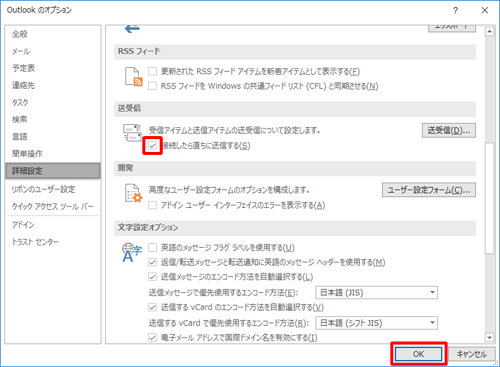Toggle 送信する vCard のエンコード方法を自動選択する
Image resolution: width=500 pixels, height=367 pixels.
152,307
